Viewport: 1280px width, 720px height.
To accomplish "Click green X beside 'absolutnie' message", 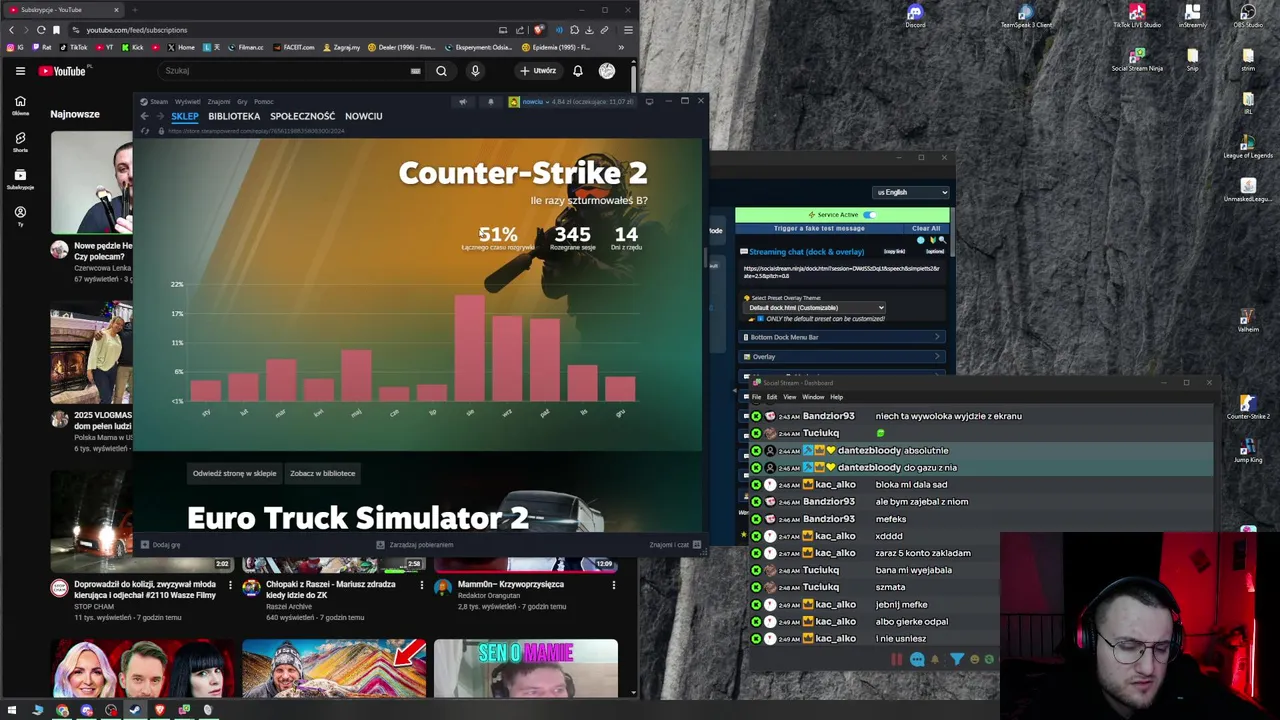I will point(756,451).
